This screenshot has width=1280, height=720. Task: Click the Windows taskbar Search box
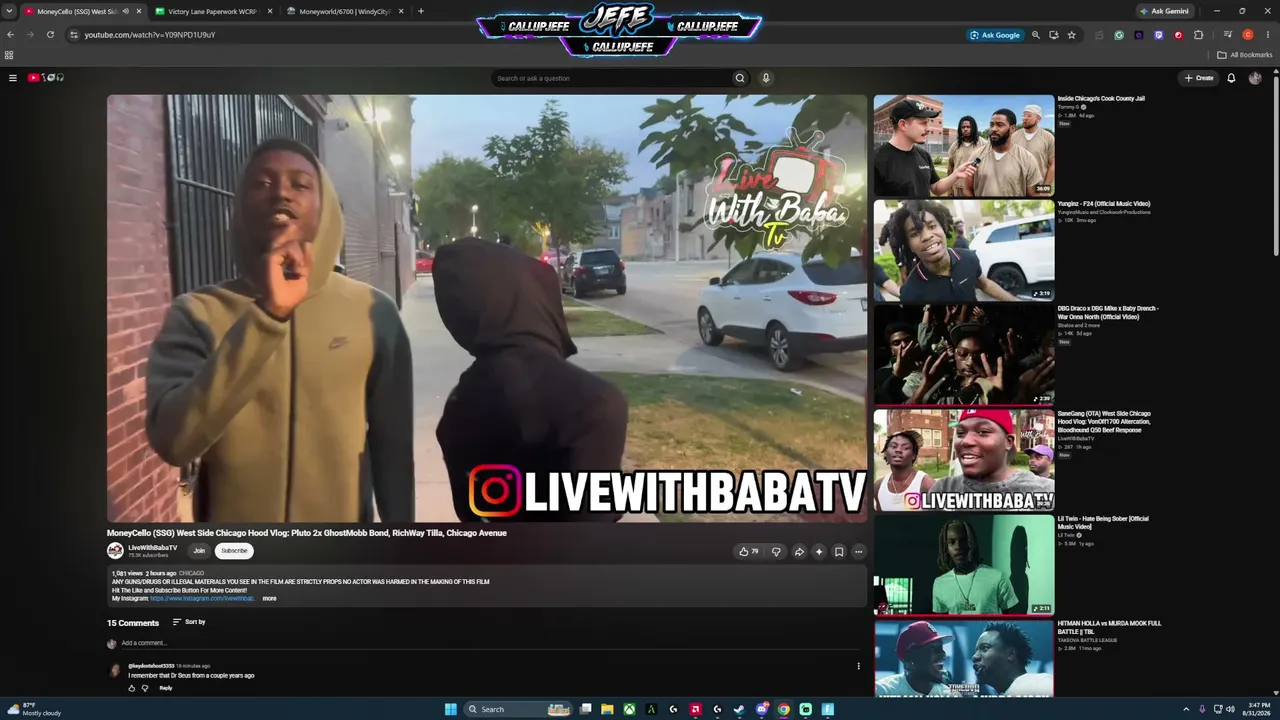click(x=516, y=709)
